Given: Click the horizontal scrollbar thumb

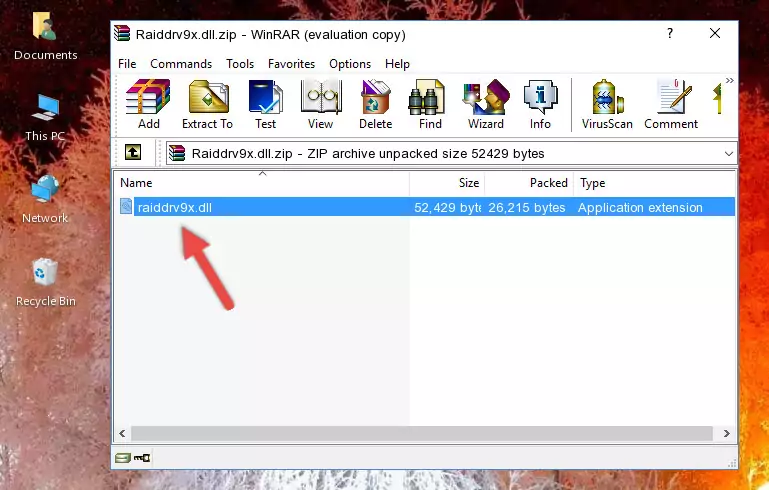Looking at the screenshot, I should [422, 433].
